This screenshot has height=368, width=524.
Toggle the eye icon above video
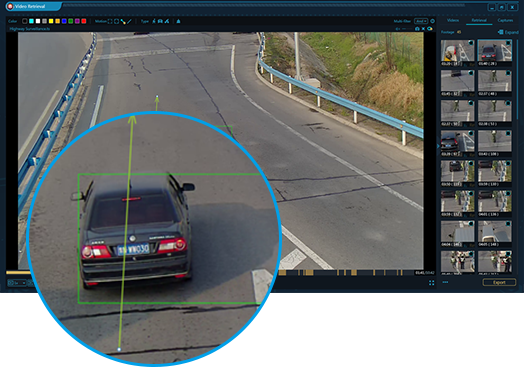pos(430,29)
